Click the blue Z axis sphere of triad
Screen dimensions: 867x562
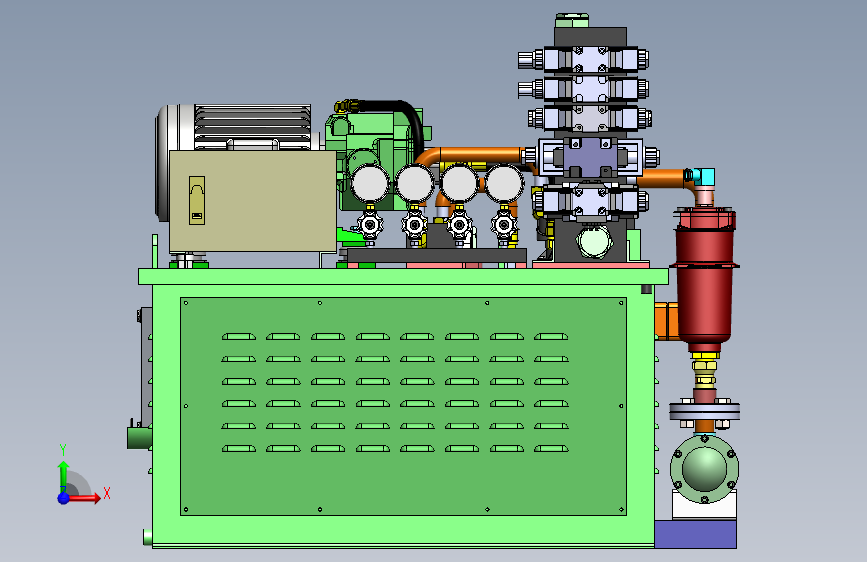(64, 498)
